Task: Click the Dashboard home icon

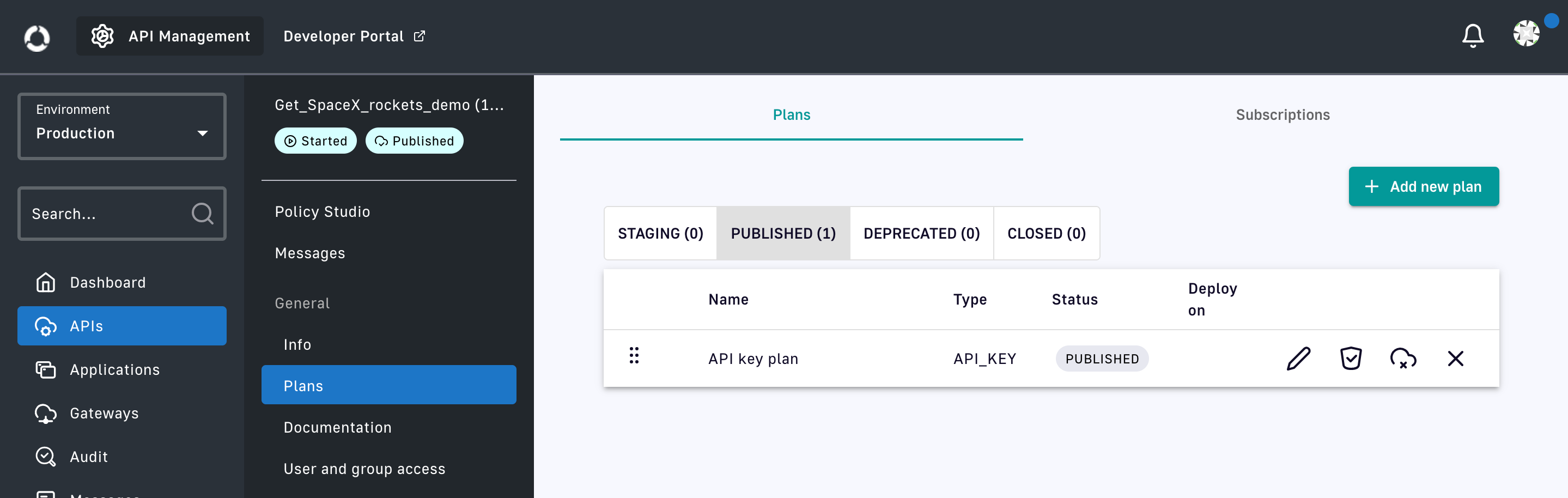Action: click(46, 282)
